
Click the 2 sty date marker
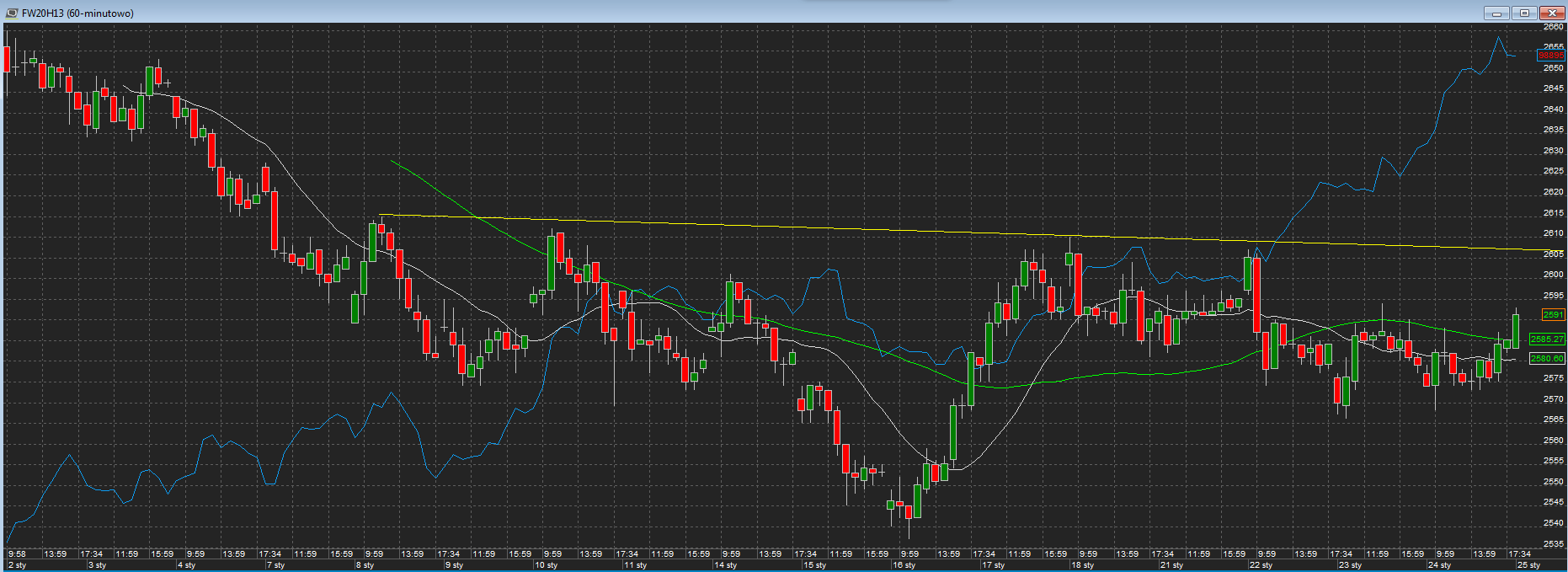point(18,565)
